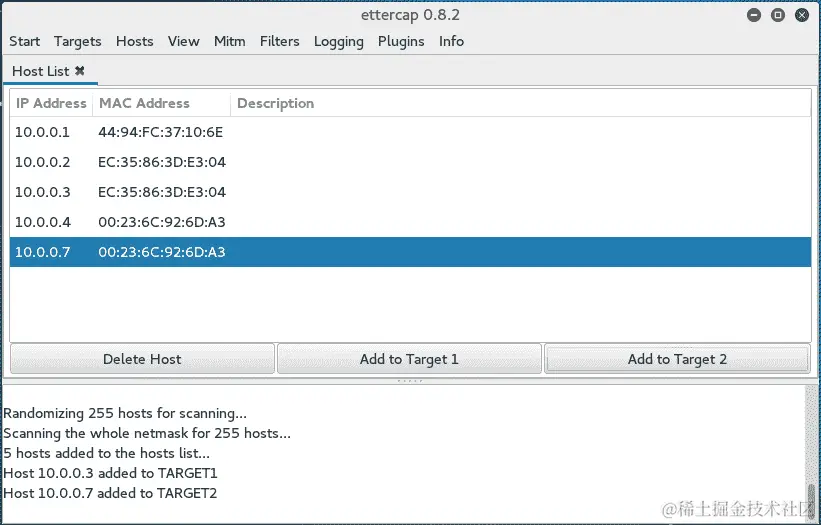Click Add to Target 2 button
Viewport: 821px width, 525px height.
pos(677,359)
